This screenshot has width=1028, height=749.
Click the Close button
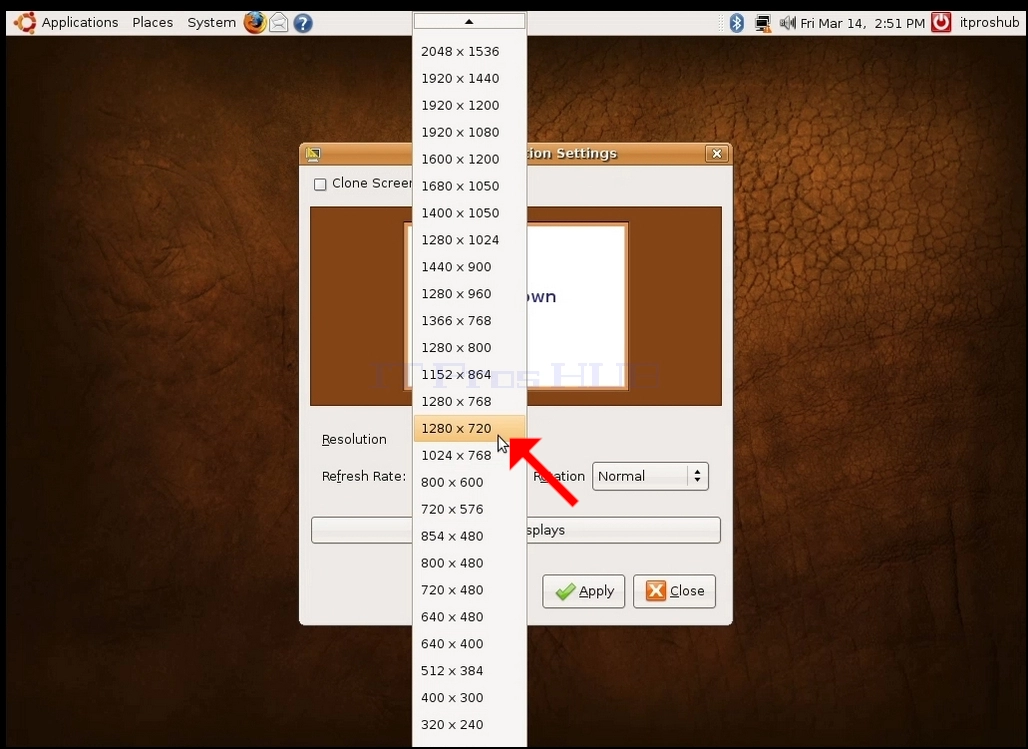coord(674,591)
